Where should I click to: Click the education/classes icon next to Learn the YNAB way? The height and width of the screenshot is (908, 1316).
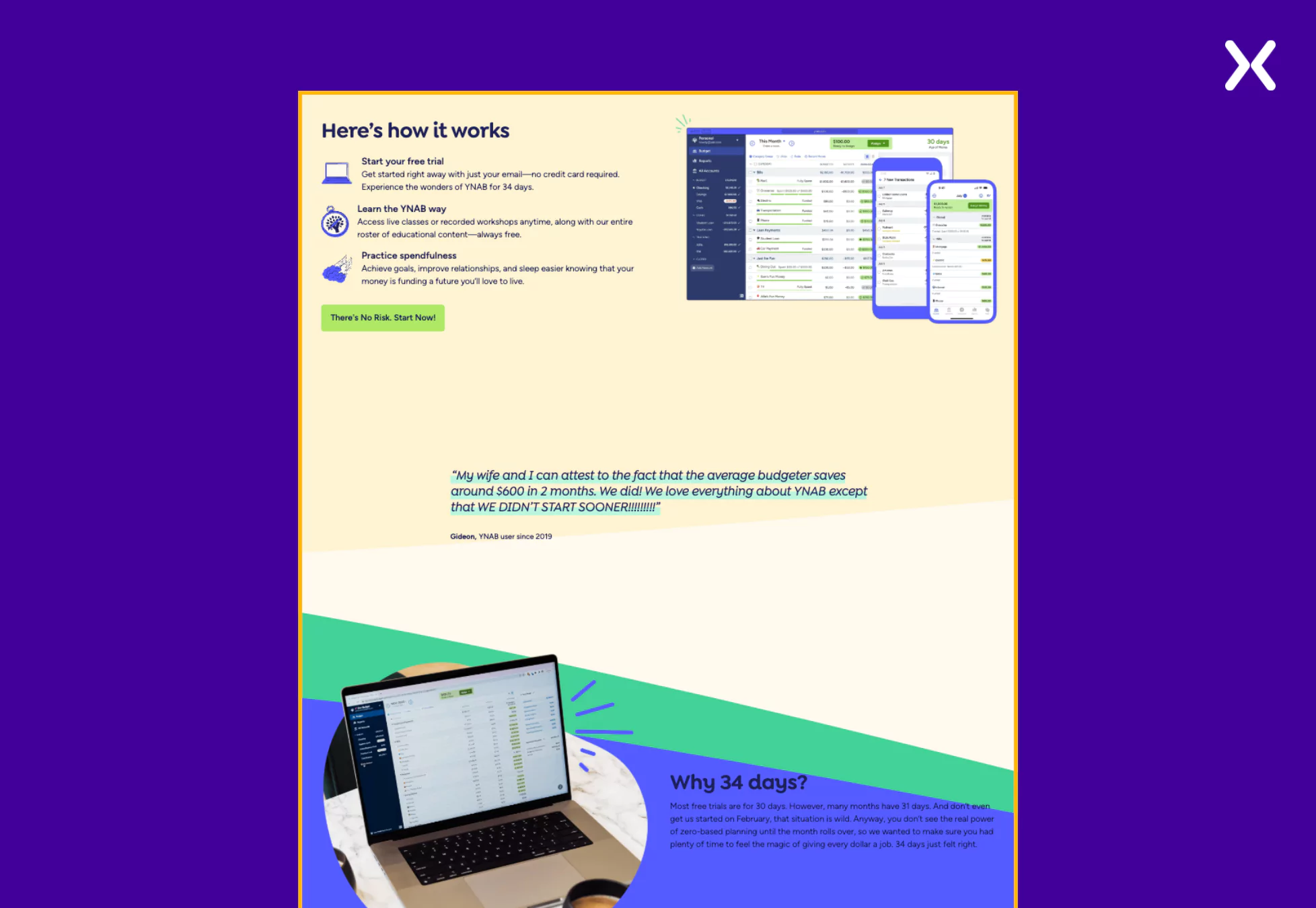tap(335, 220)
